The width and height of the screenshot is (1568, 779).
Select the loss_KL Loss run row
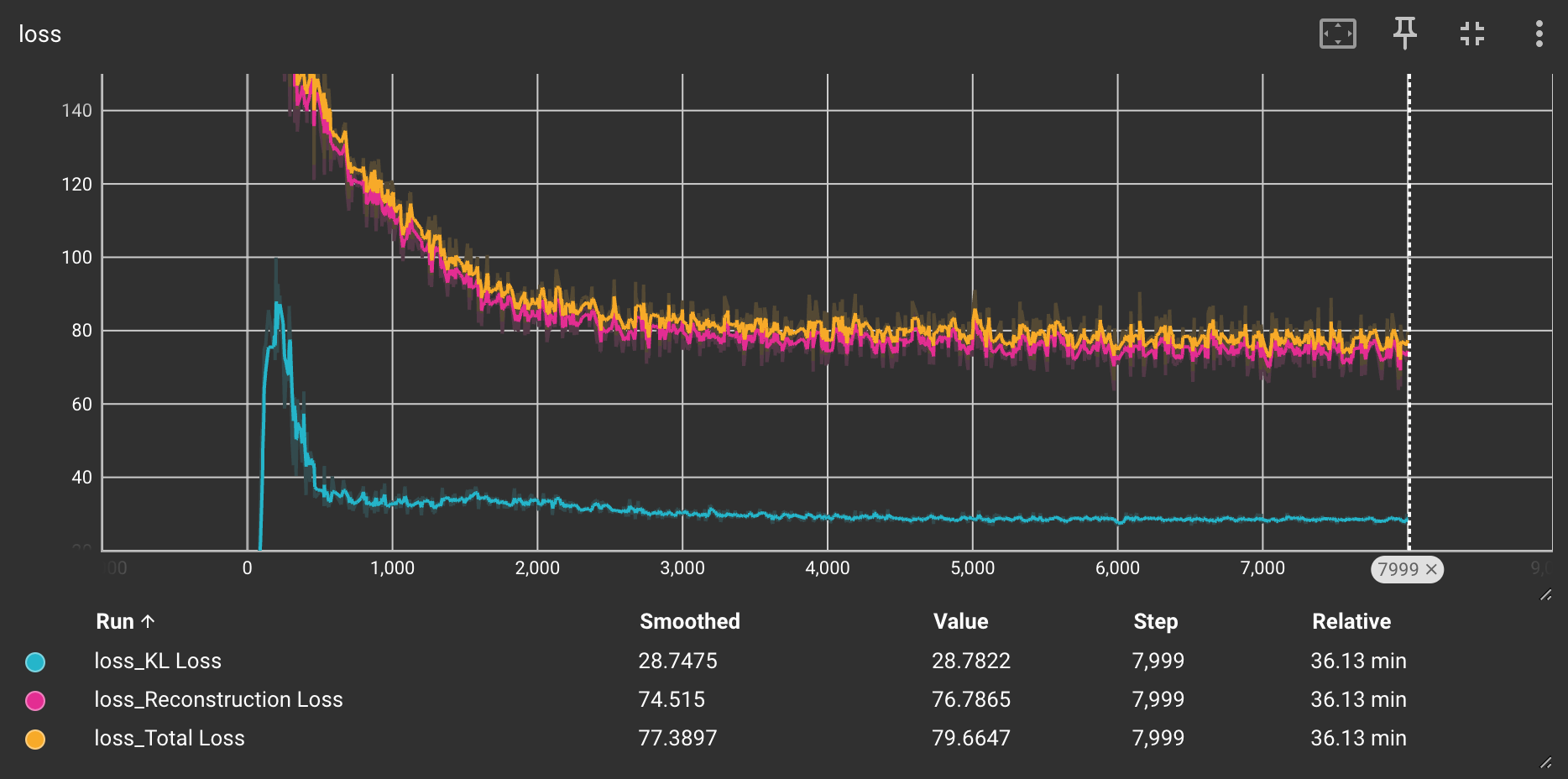click(x=158, y=661)
